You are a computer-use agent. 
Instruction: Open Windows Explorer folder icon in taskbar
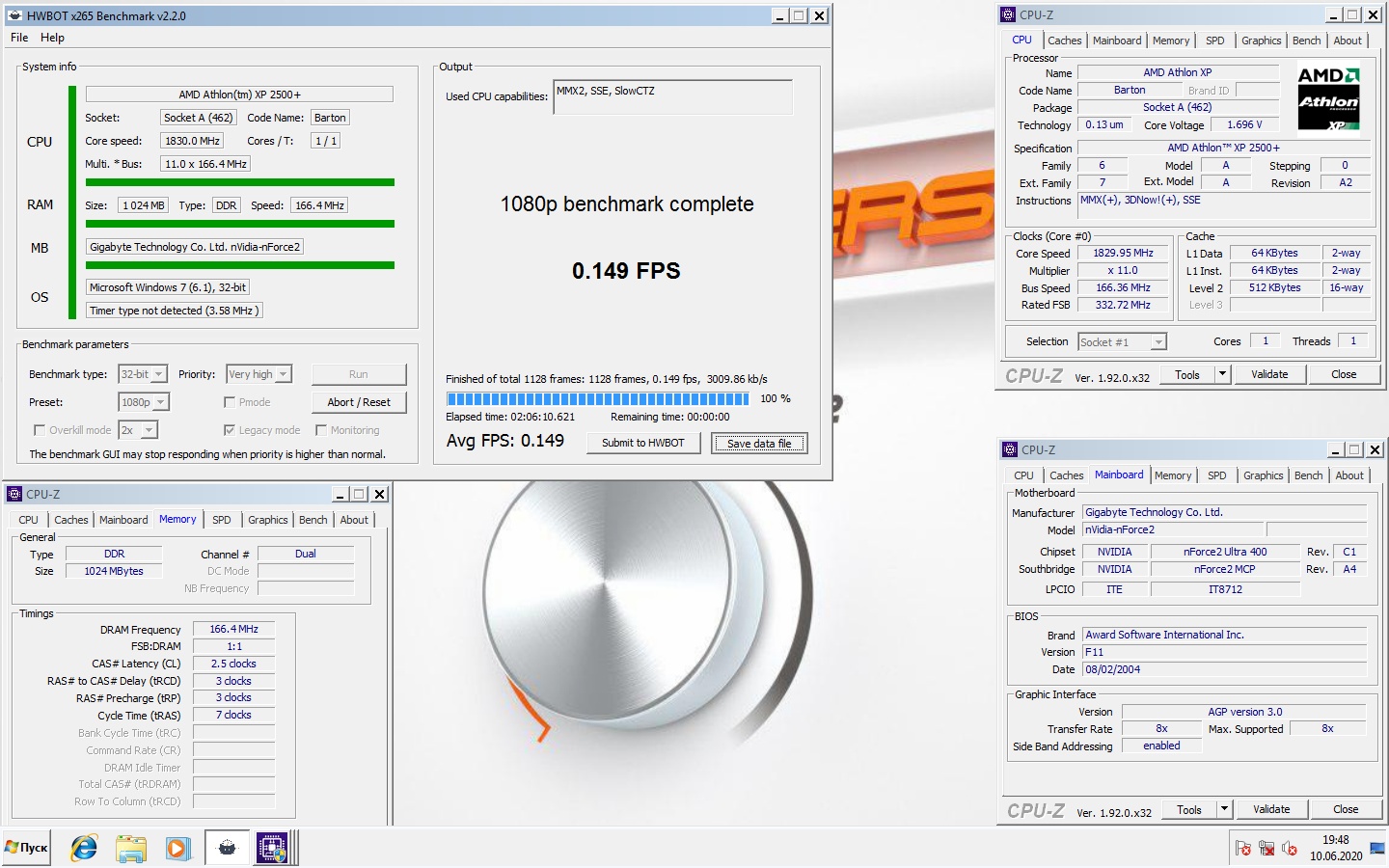pyautogui.click(x=130, y=848)
